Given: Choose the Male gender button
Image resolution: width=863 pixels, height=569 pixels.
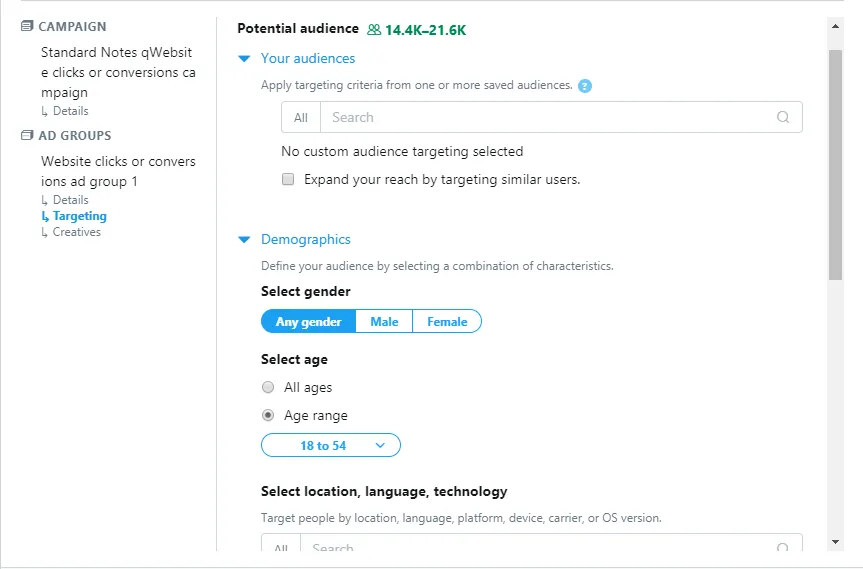Looking at the screenshot, I should coord(384,321).
